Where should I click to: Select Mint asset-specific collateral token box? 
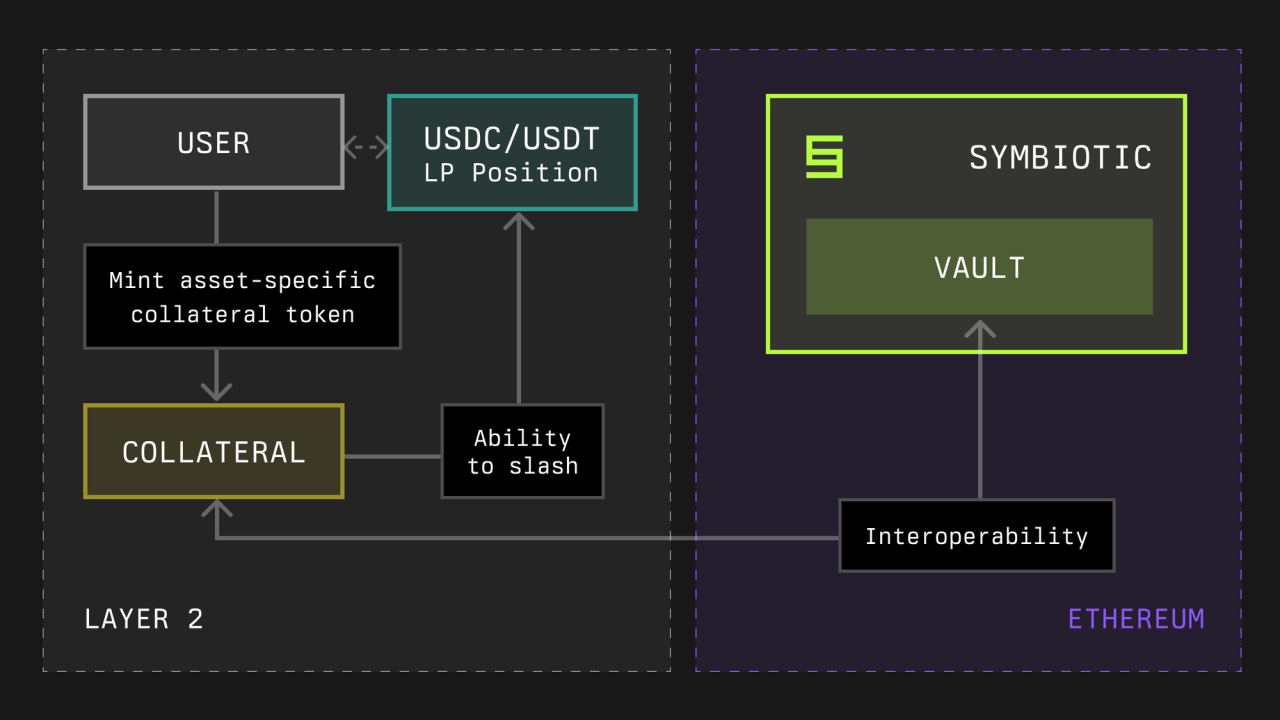[x=243, y=296]
